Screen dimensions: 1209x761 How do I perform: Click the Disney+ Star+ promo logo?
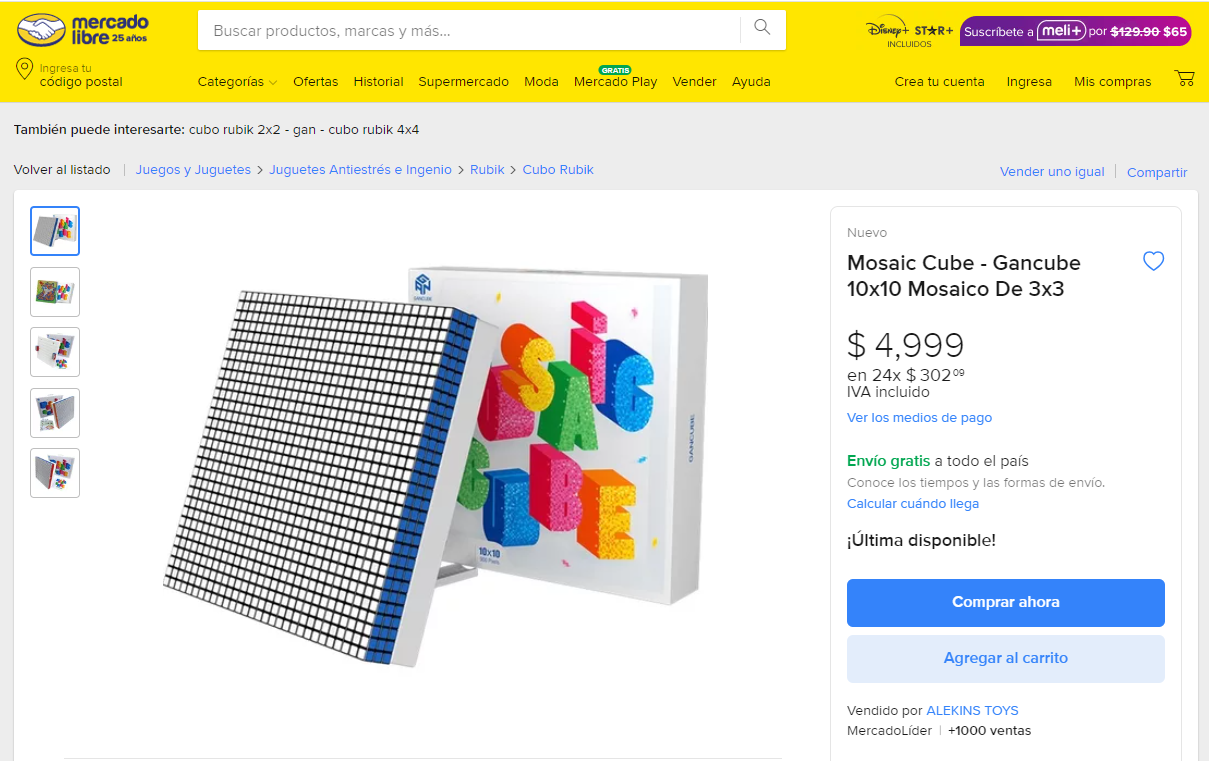(909, 31)
